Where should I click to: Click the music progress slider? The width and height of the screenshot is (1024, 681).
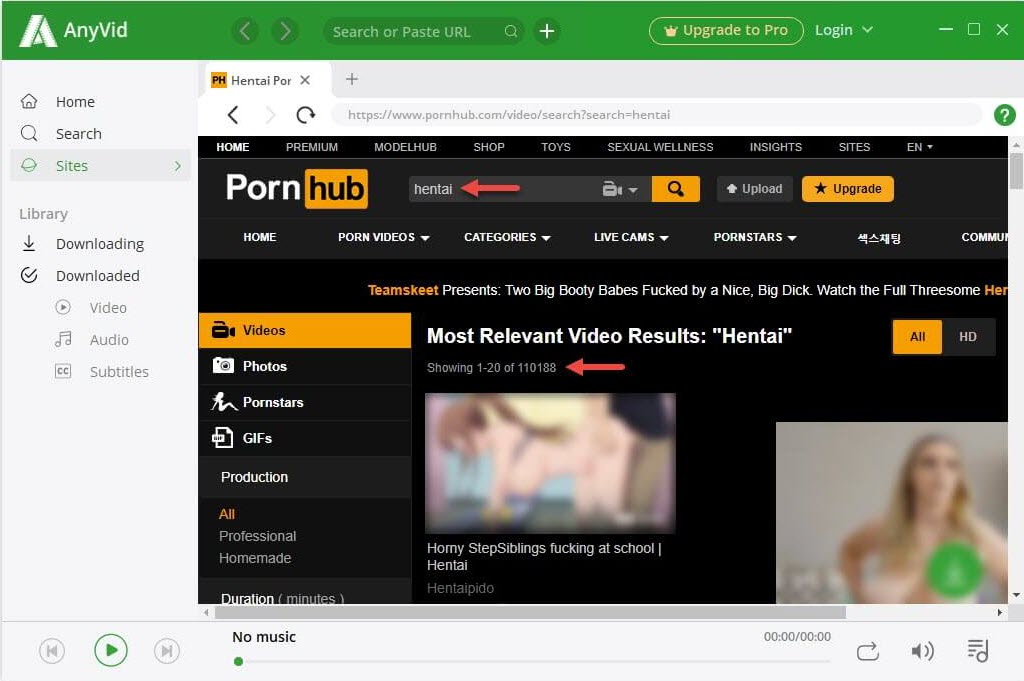(532, 661)
